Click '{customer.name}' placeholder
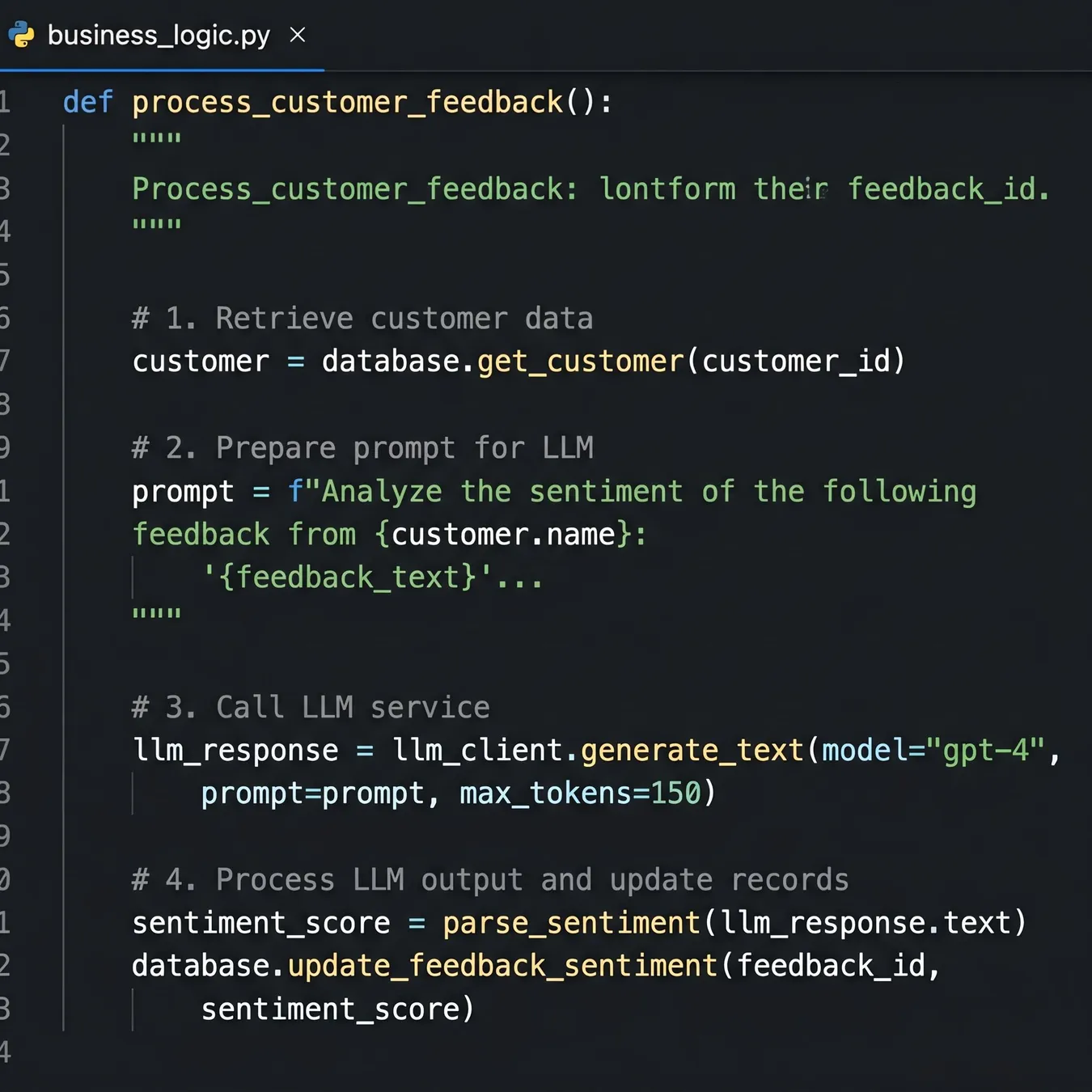1092x1092 pixels. click(503, 535)
